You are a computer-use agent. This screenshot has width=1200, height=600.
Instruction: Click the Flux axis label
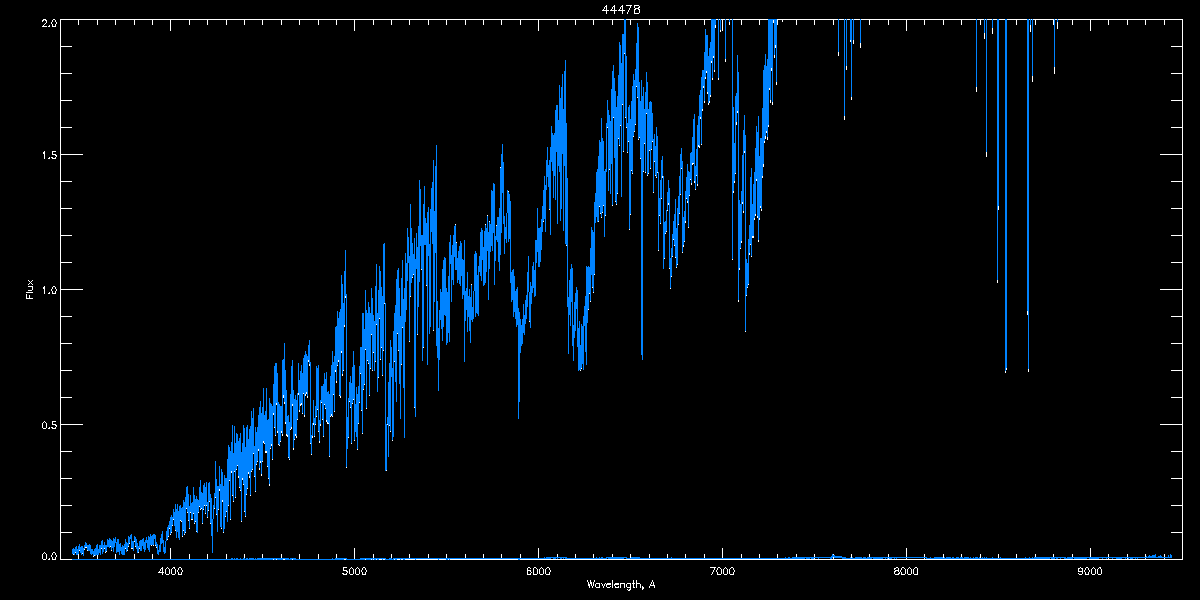29,289
